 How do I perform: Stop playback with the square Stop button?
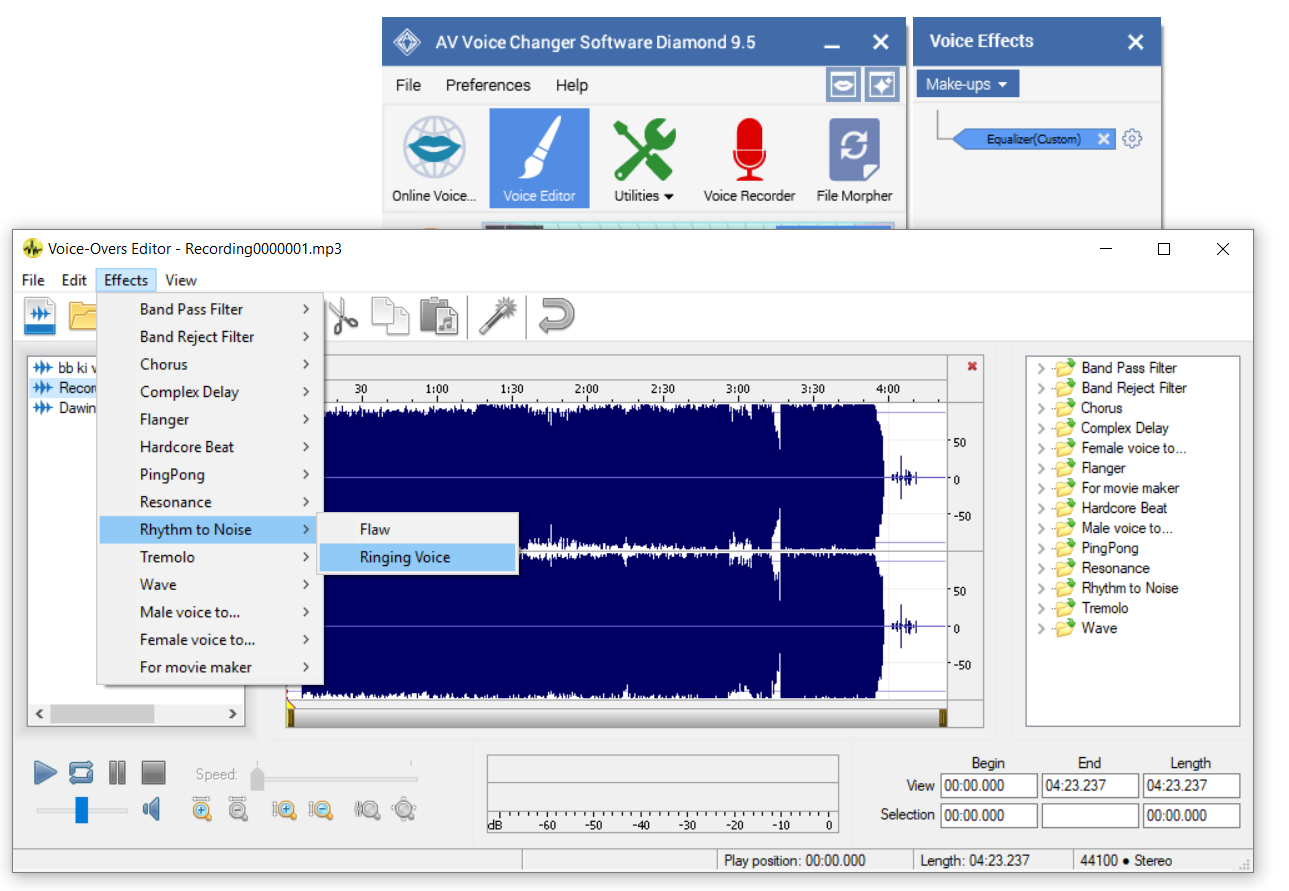153,772
